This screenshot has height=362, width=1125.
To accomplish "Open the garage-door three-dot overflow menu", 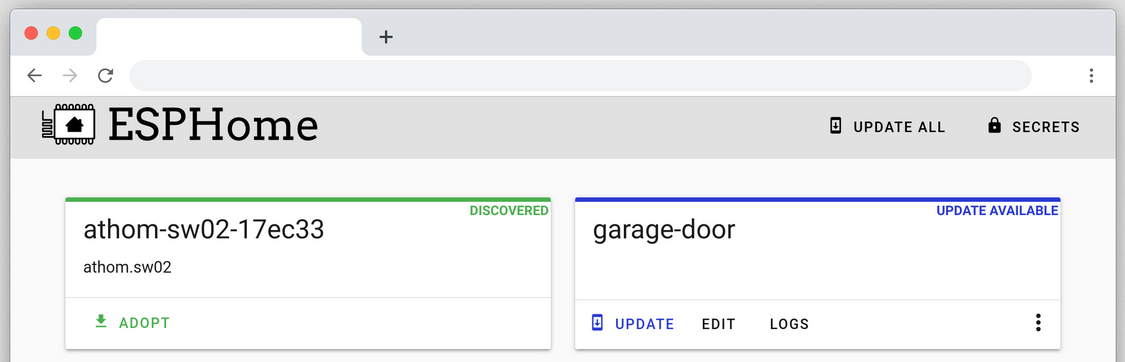I will pyautogui.click(x=1037, y=323).
